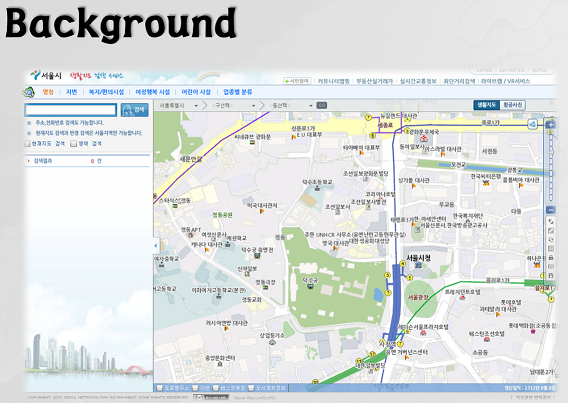This screenshot has width=568, height=403.
Task: Click the 스타식스정동 theater marker
Action: click(x=175, y=206)
